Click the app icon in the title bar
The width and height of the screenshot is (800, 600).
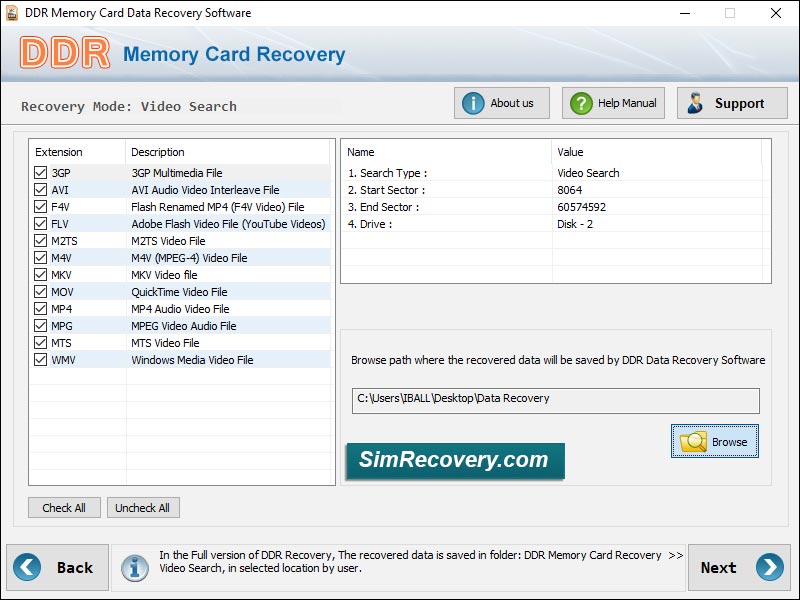[10, 14]
